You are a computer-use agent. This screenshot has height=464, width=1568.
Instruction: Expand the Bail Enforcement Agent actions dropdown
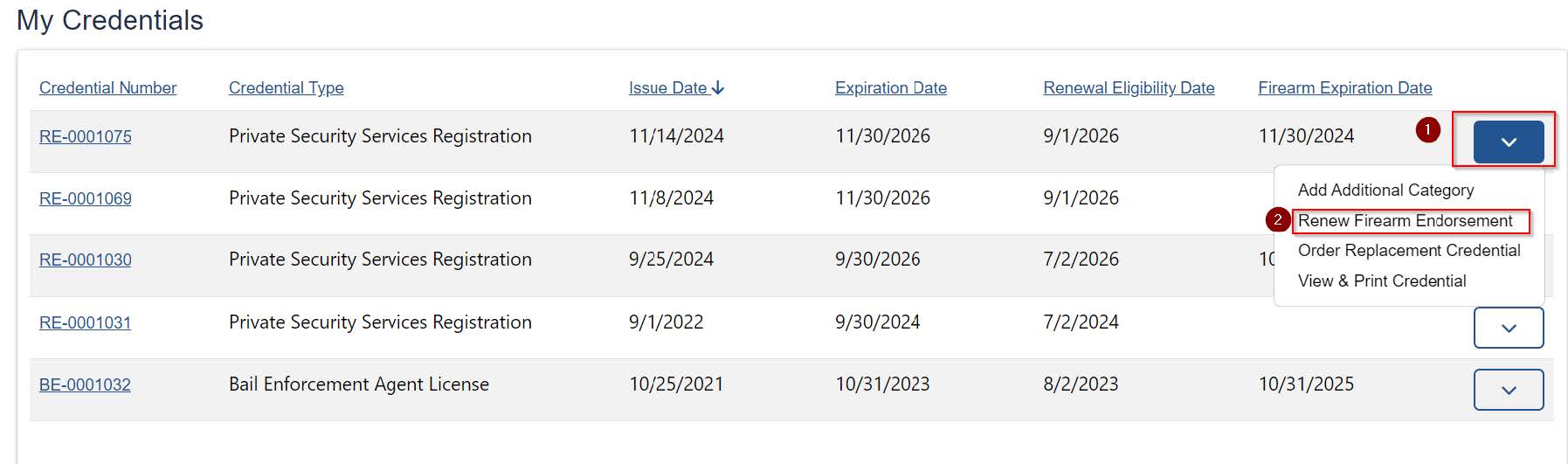coord(1508,390)
